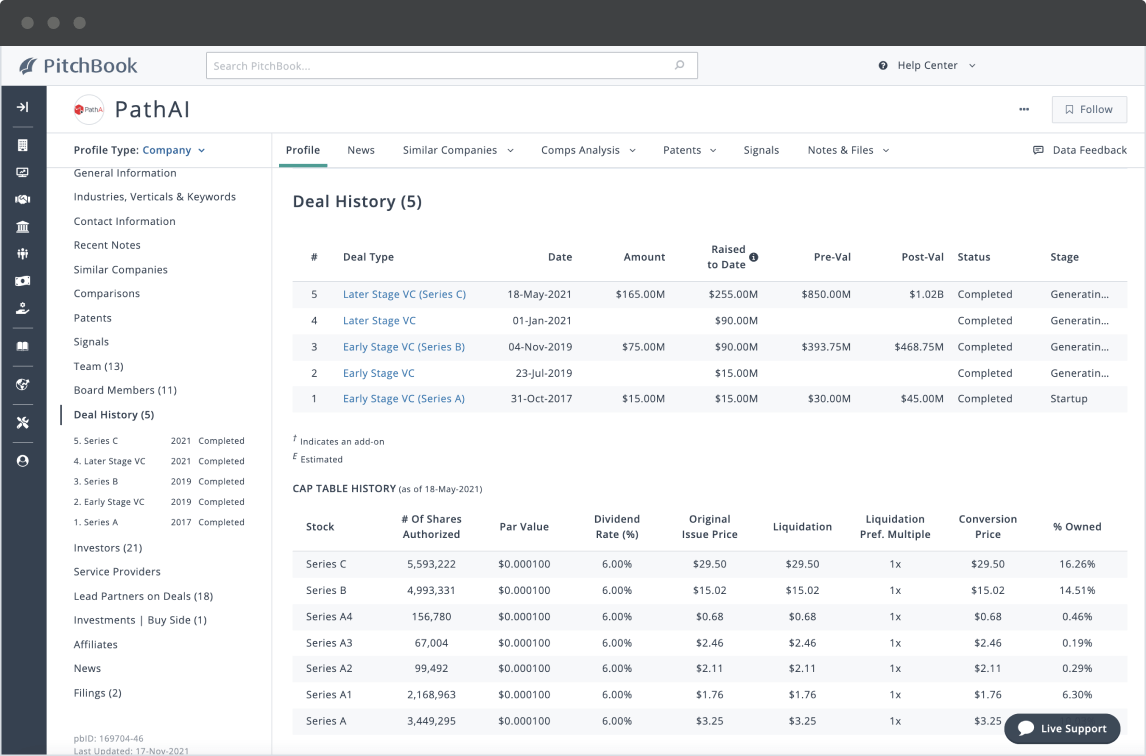Go to Service Providers section
The width and height of the screenshot is (1146, 756).
[x=117, y=571]
